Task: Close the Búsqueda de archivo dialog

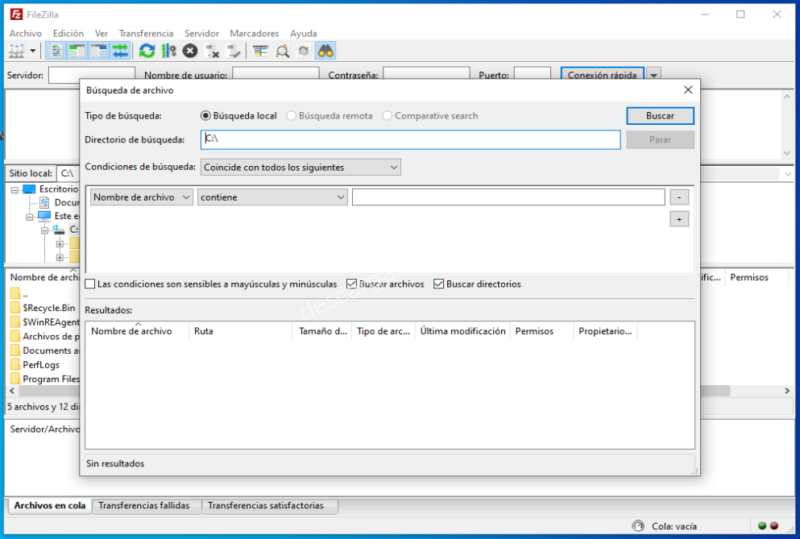Action: 688,90
